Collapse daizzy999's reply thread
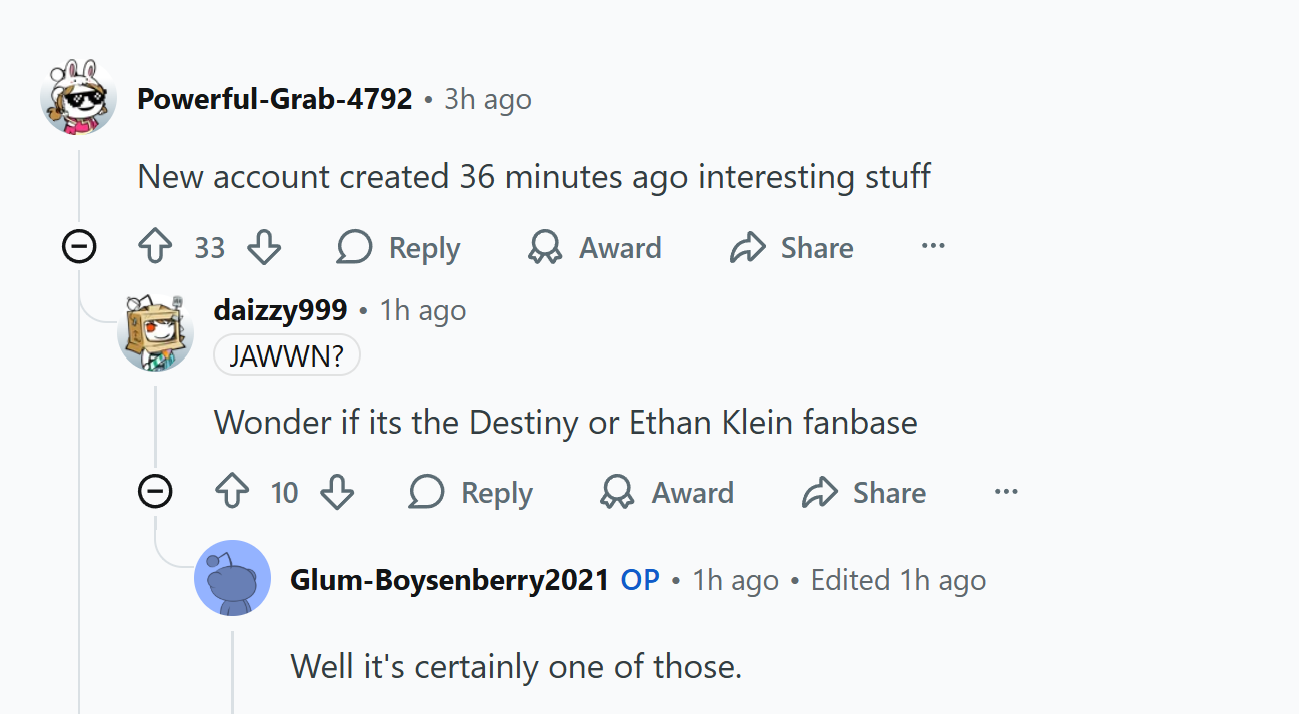This screenshot has width=1299, height=714. [x=155, y=491]
